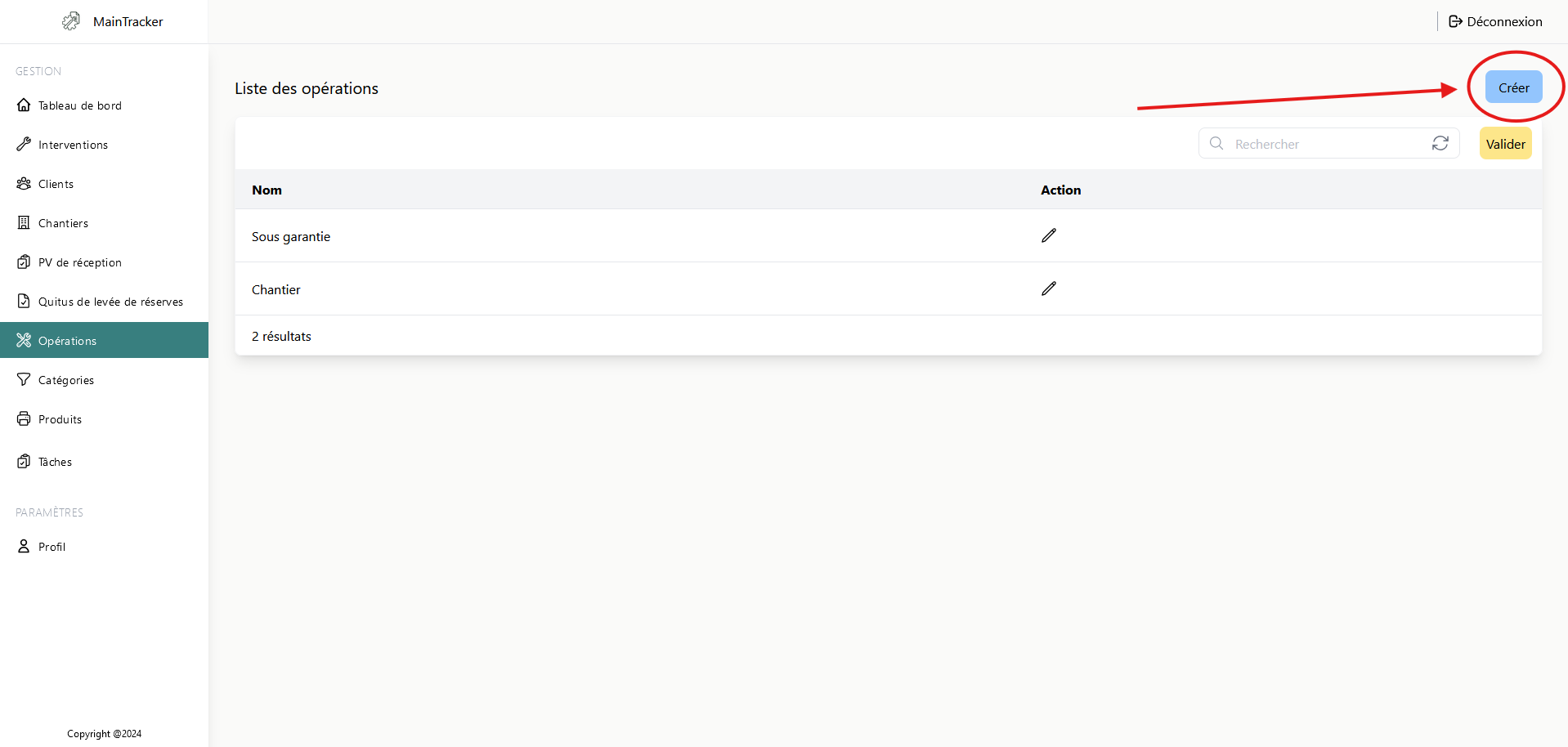Click the MainTracker logo icon
The height and width of the screenshot is (747, 1568).
tap(71, 21)
